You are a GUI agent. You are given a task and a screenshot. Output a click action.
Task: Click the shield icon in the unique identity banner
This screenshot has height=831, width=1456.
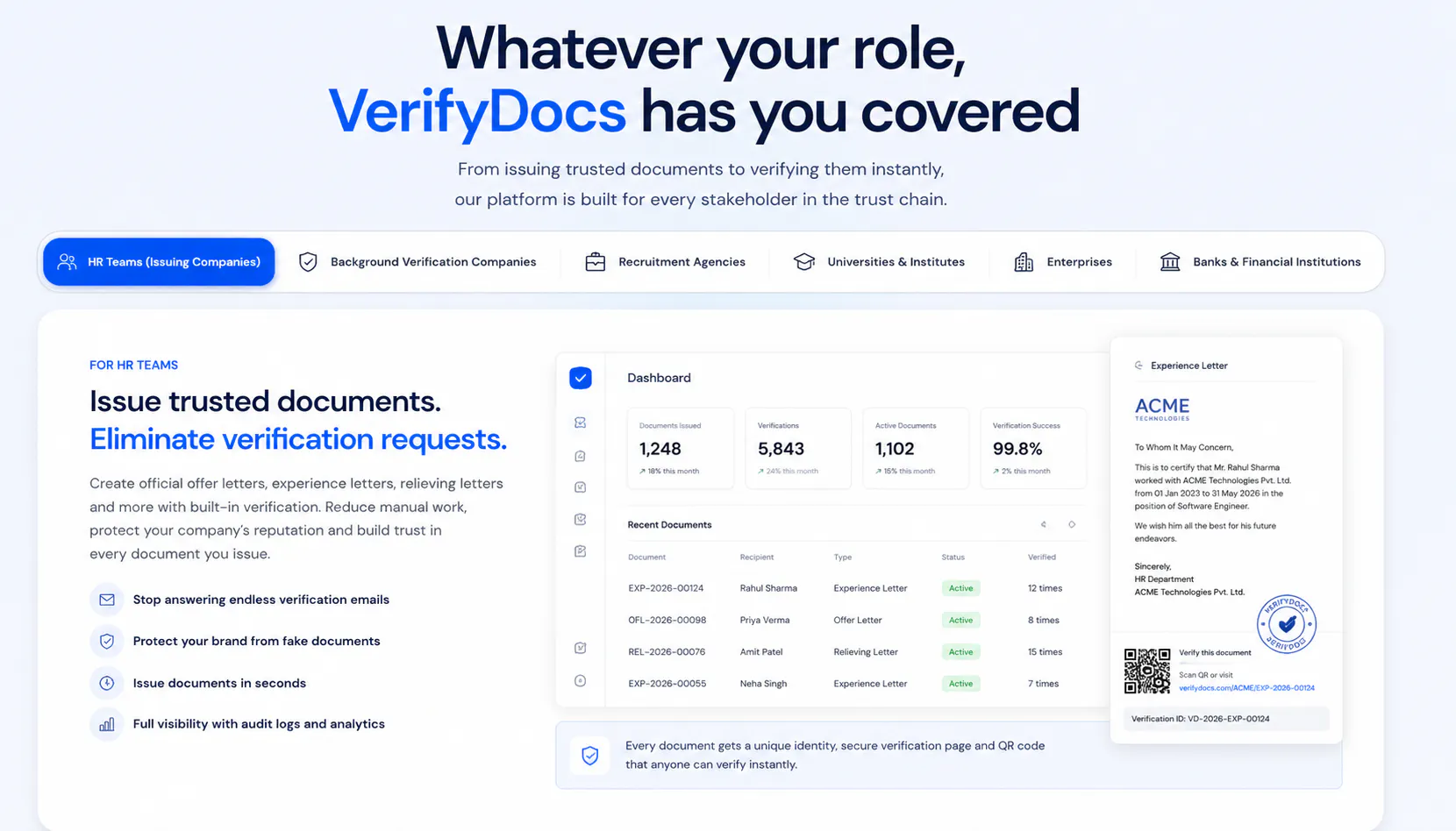click(590, 756)
